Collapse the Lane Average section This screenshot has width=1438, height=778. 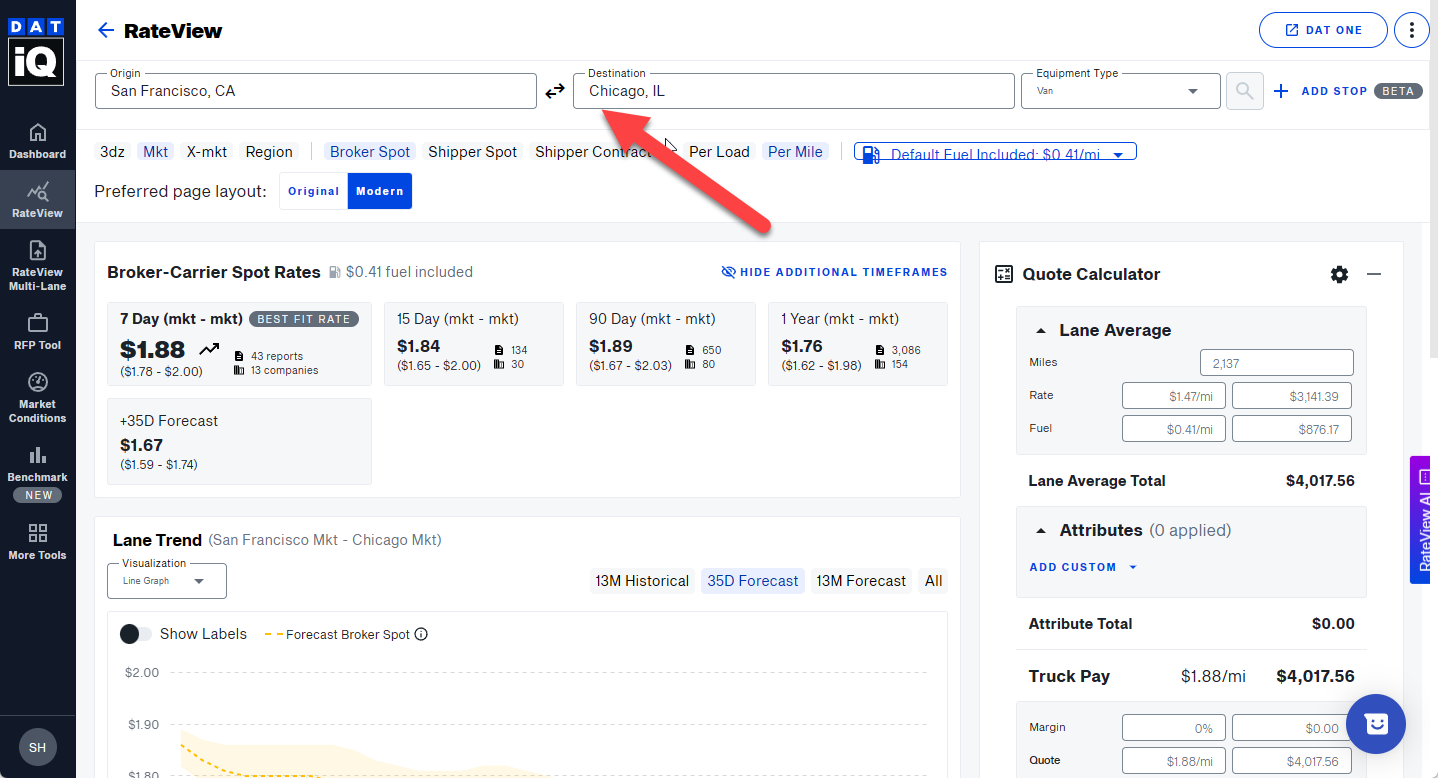(x=1041, y=330)
